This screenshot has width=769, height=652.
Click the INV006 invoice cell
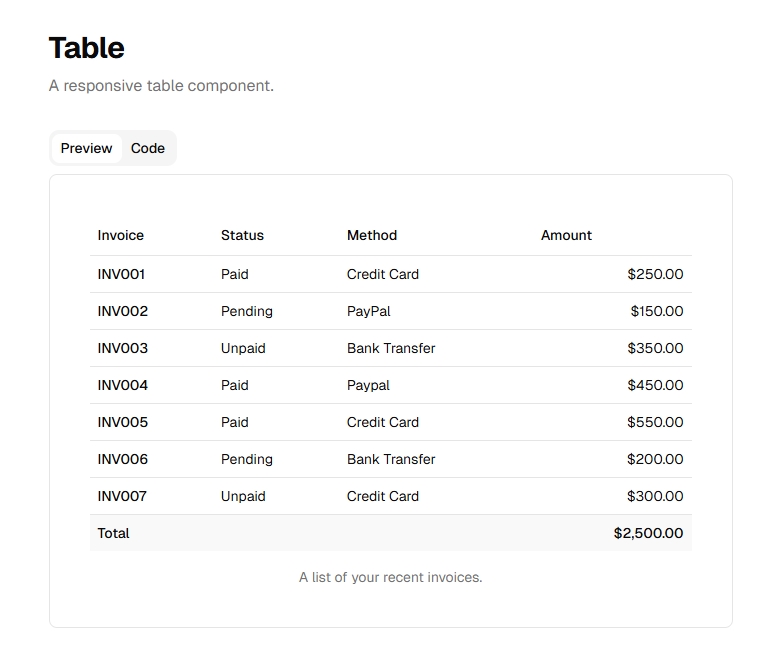coord(122,459)
